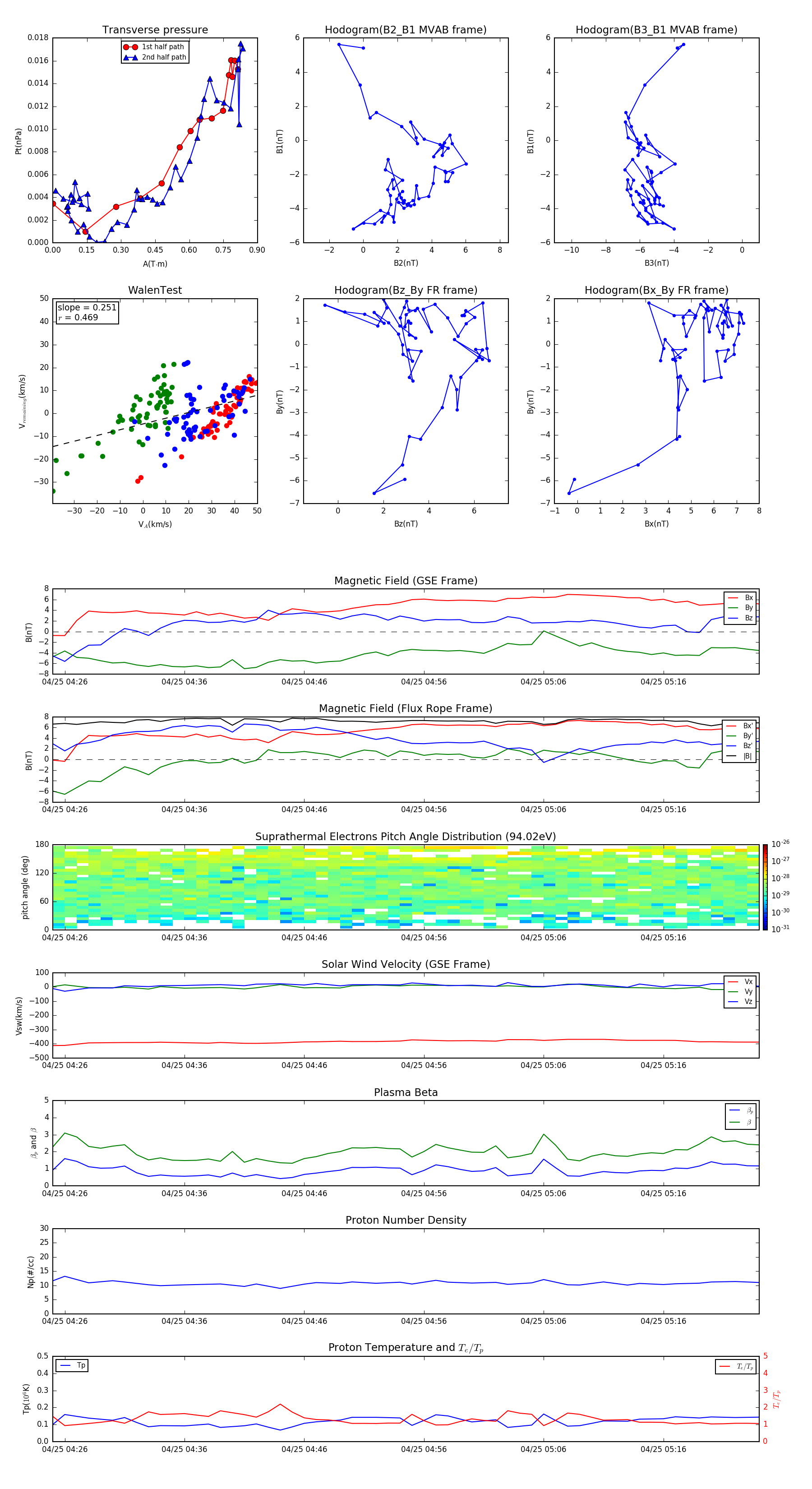The height and width of the screenshot is (1489, 812).
Task: Click the 'r = 0.469' annotation
Action: coord(78,317)
